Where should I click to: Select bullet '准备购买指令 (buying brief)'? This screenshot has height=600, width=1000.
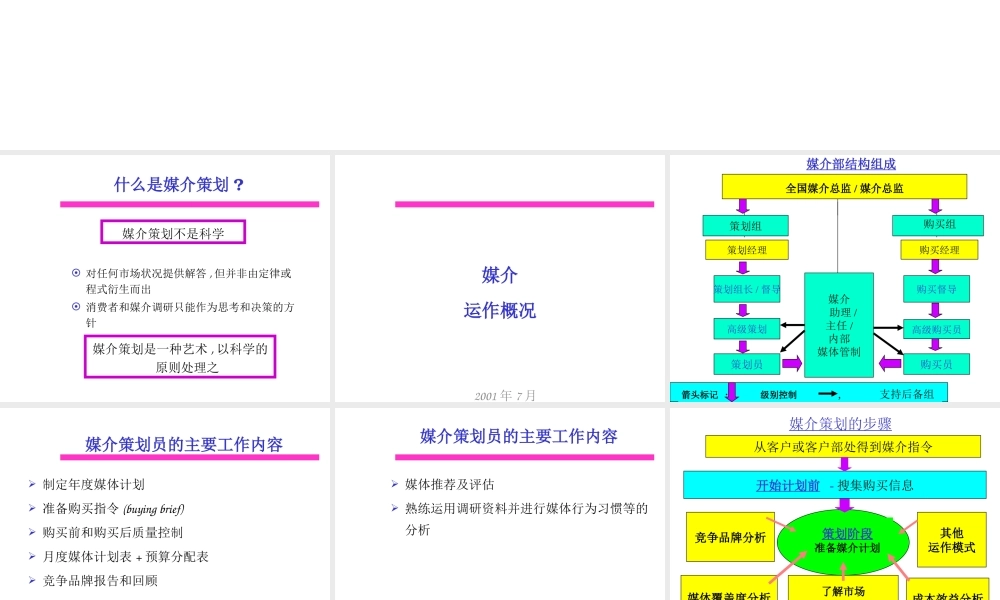coord(114,509)
